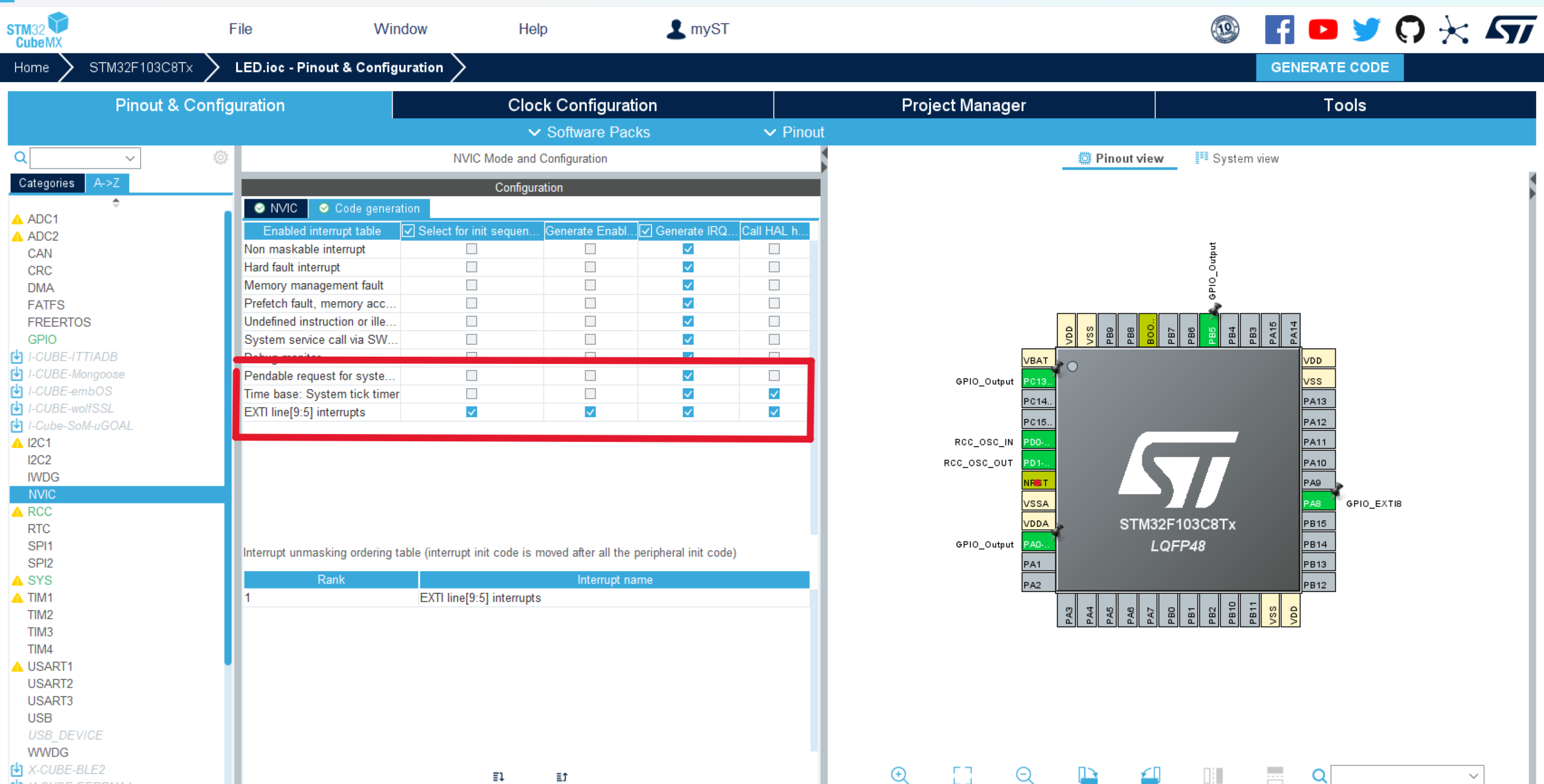Select GPIO in the categories list

pos(42,339)
